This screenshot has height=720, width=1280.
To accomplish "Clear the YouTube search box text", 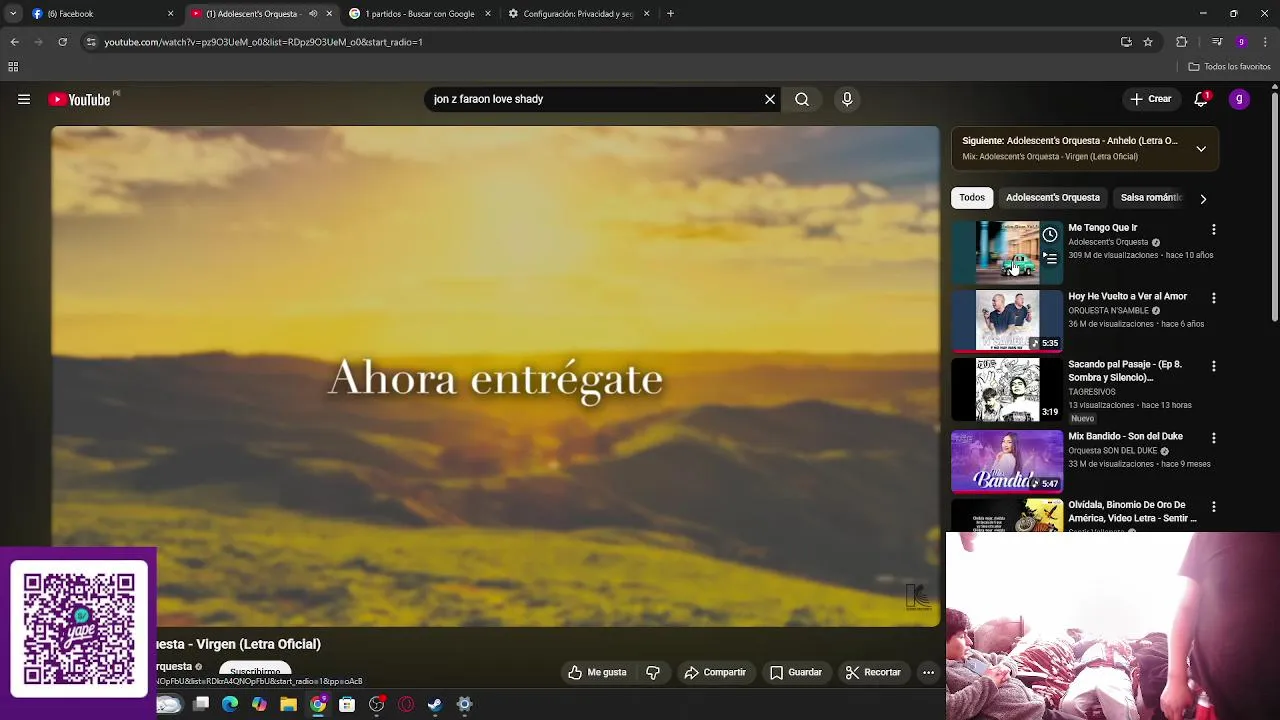I will (x=770, y=99).
